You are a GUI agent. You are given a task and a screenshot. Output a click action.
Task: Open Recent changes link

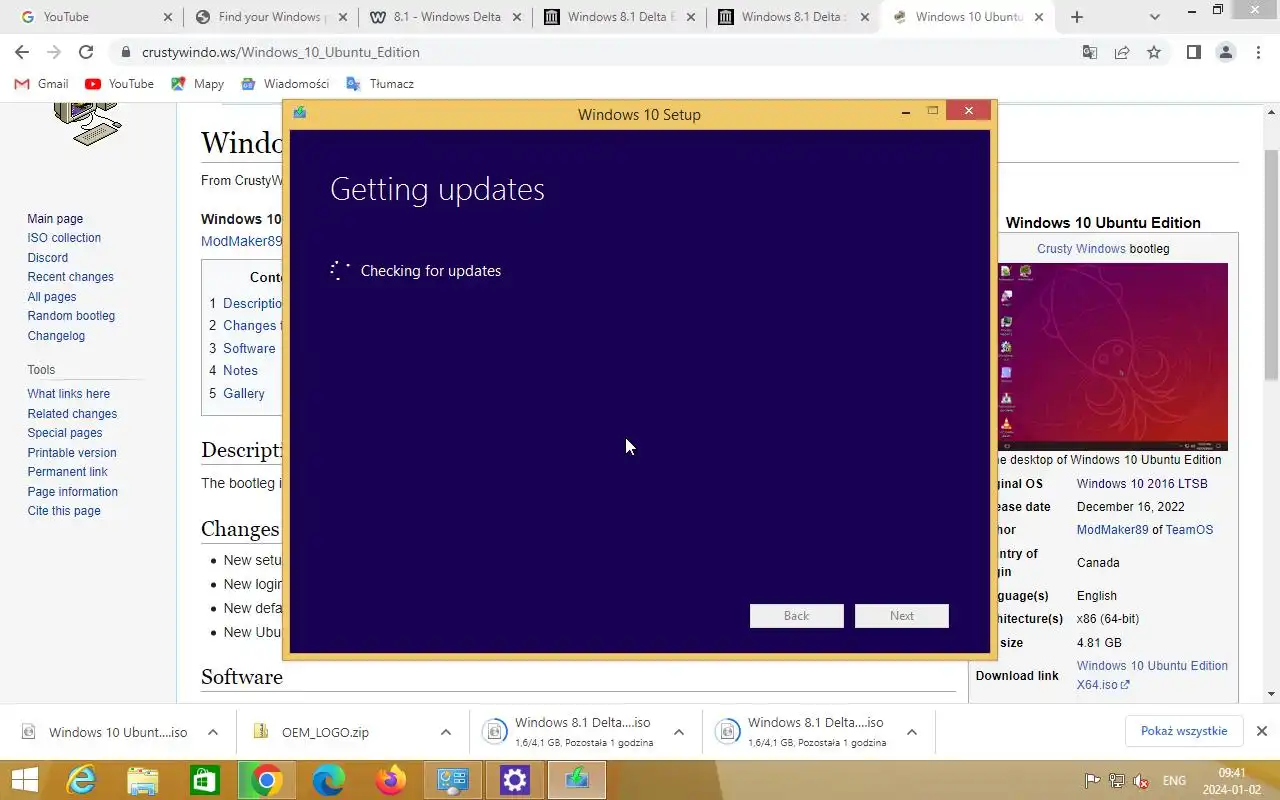pos(71,277)
